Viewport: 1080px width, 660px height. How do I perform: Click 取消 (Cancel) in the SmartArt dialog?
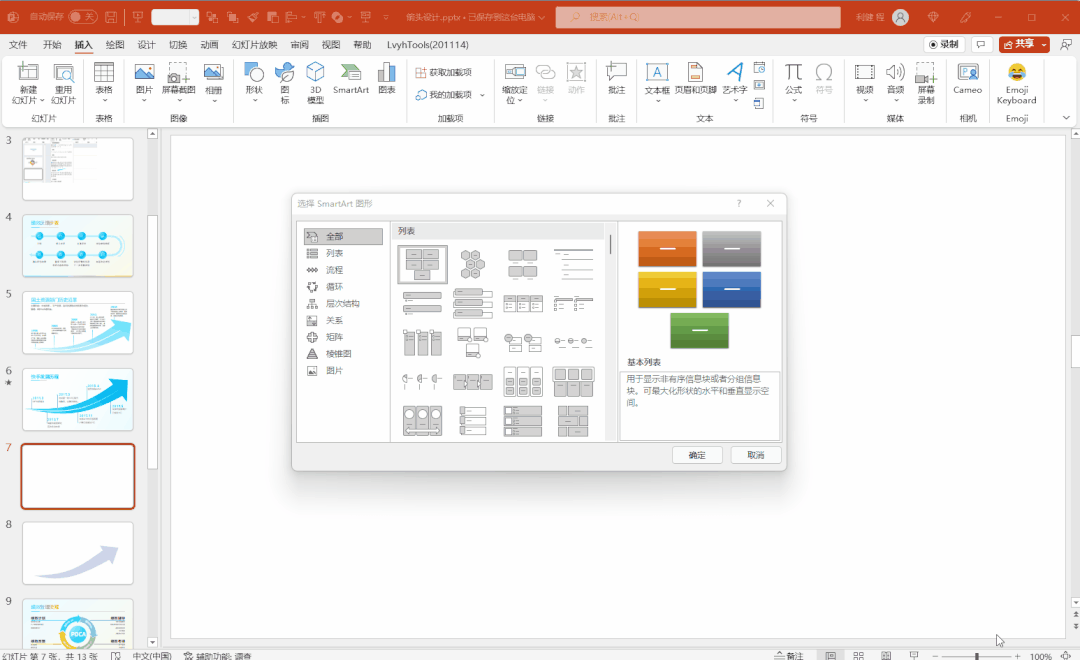[x=756, y=455]
